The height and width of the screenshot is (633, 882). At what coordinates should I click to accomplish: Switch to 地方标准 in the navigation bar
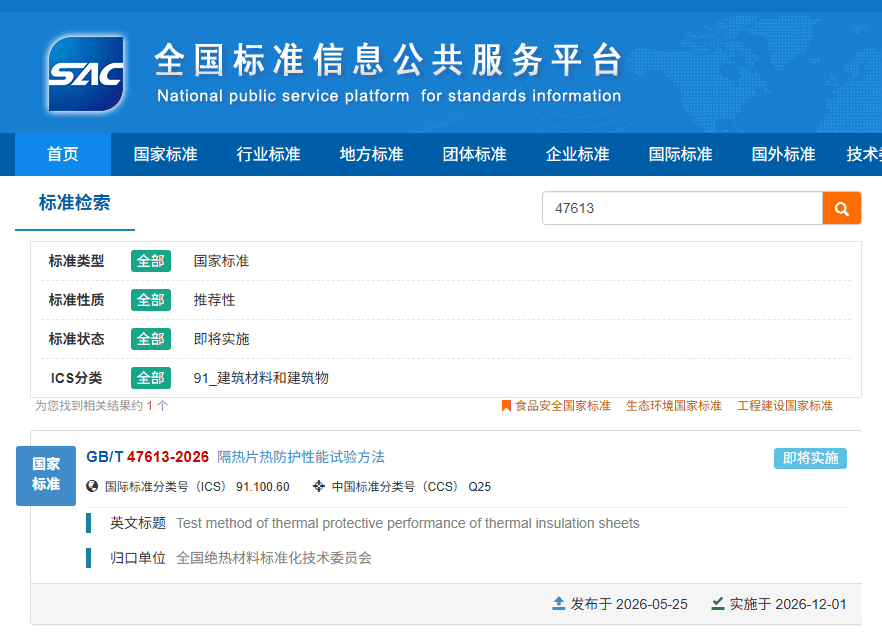(371, 154)
